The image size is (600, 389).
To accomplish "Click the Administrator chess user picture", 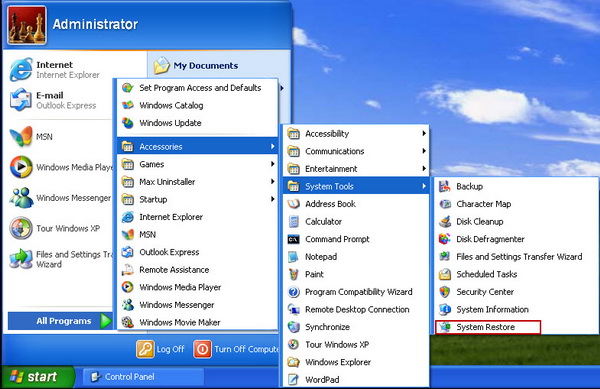I will (27, 25).
